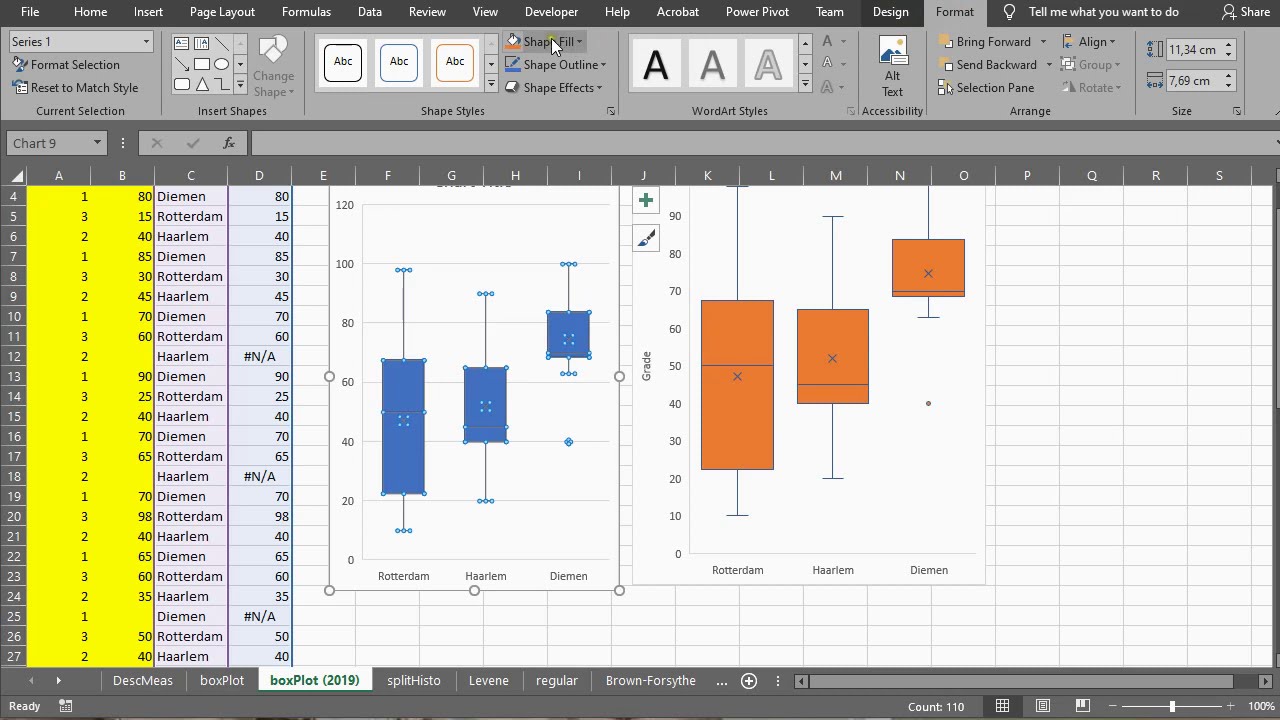The height and width of the screenshot is (720, 1280).
Task: Click the Chart Styles paintbrush button
Action: [x=646, y=237]
